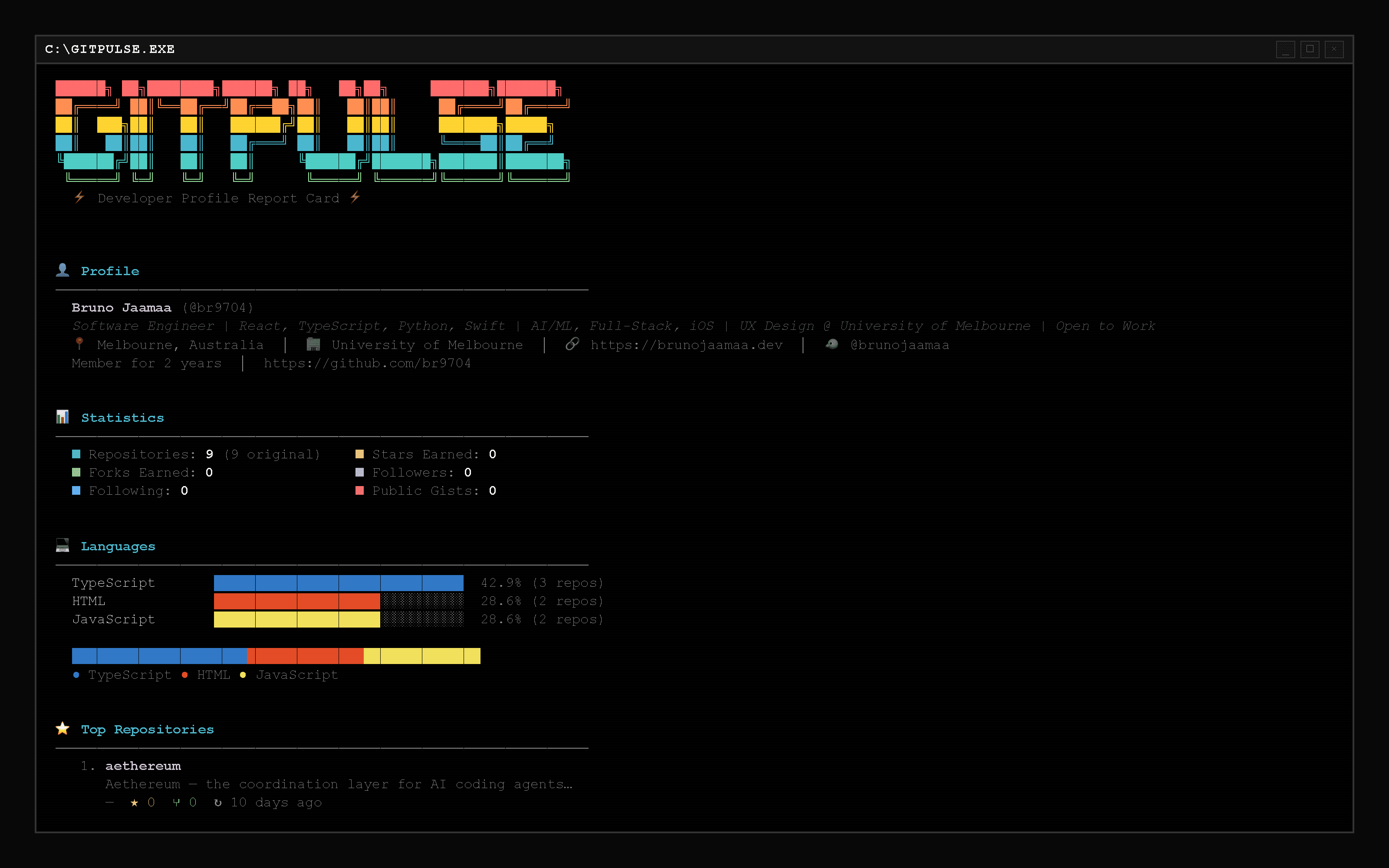Minimize the GITPULSE window
The width and height of the screenshot is (1389, 868).
pos(1285,49)
